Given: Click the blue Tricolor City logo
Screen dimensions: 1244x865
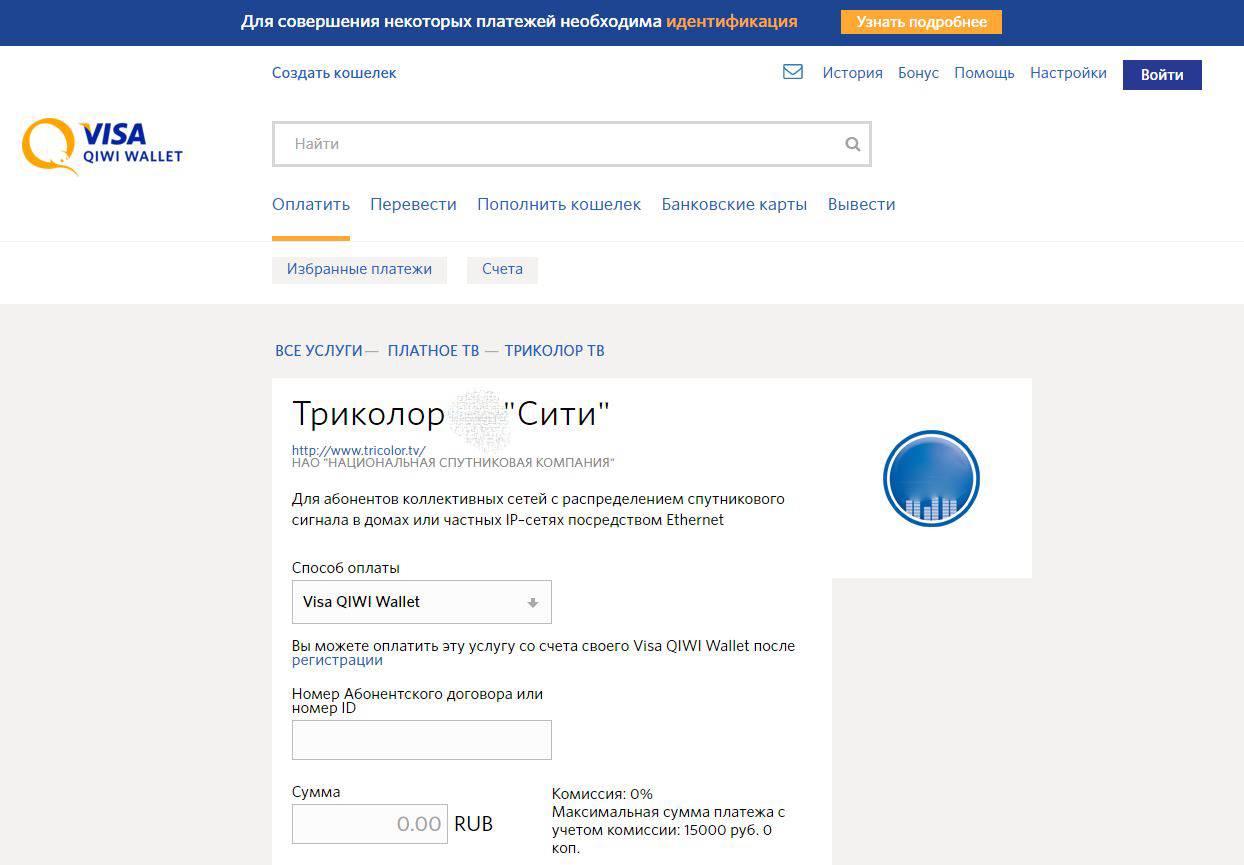Looking at the screenshot, I should tap(931, 479).
